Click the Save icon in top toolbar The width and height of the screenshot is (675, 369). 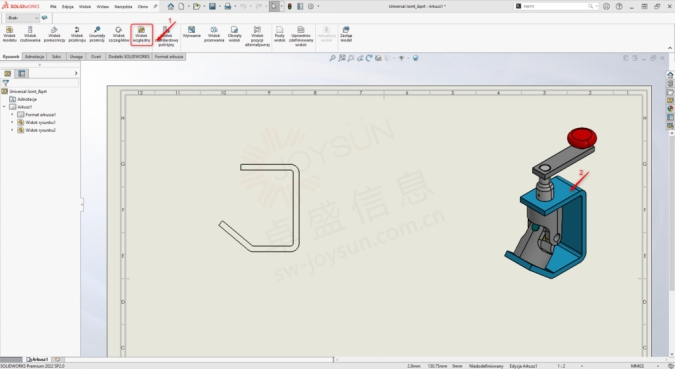click(212, 6)
